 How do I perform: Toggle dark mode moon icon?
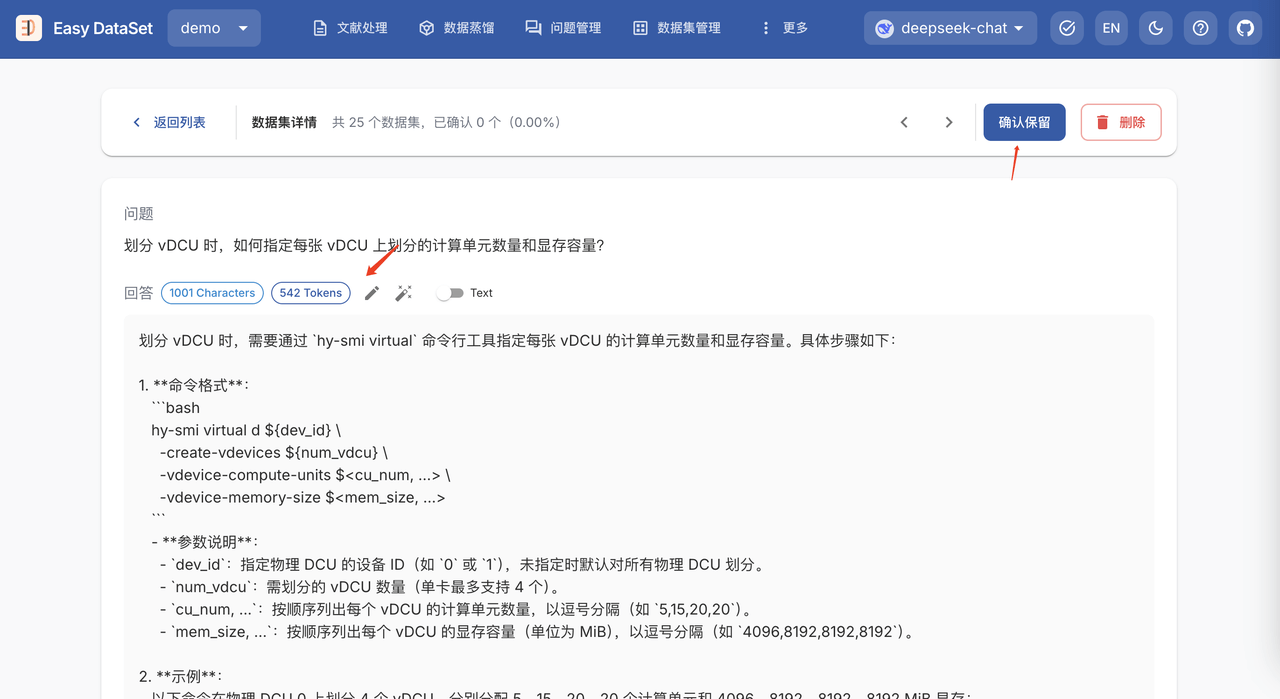tap(1156, 28)
